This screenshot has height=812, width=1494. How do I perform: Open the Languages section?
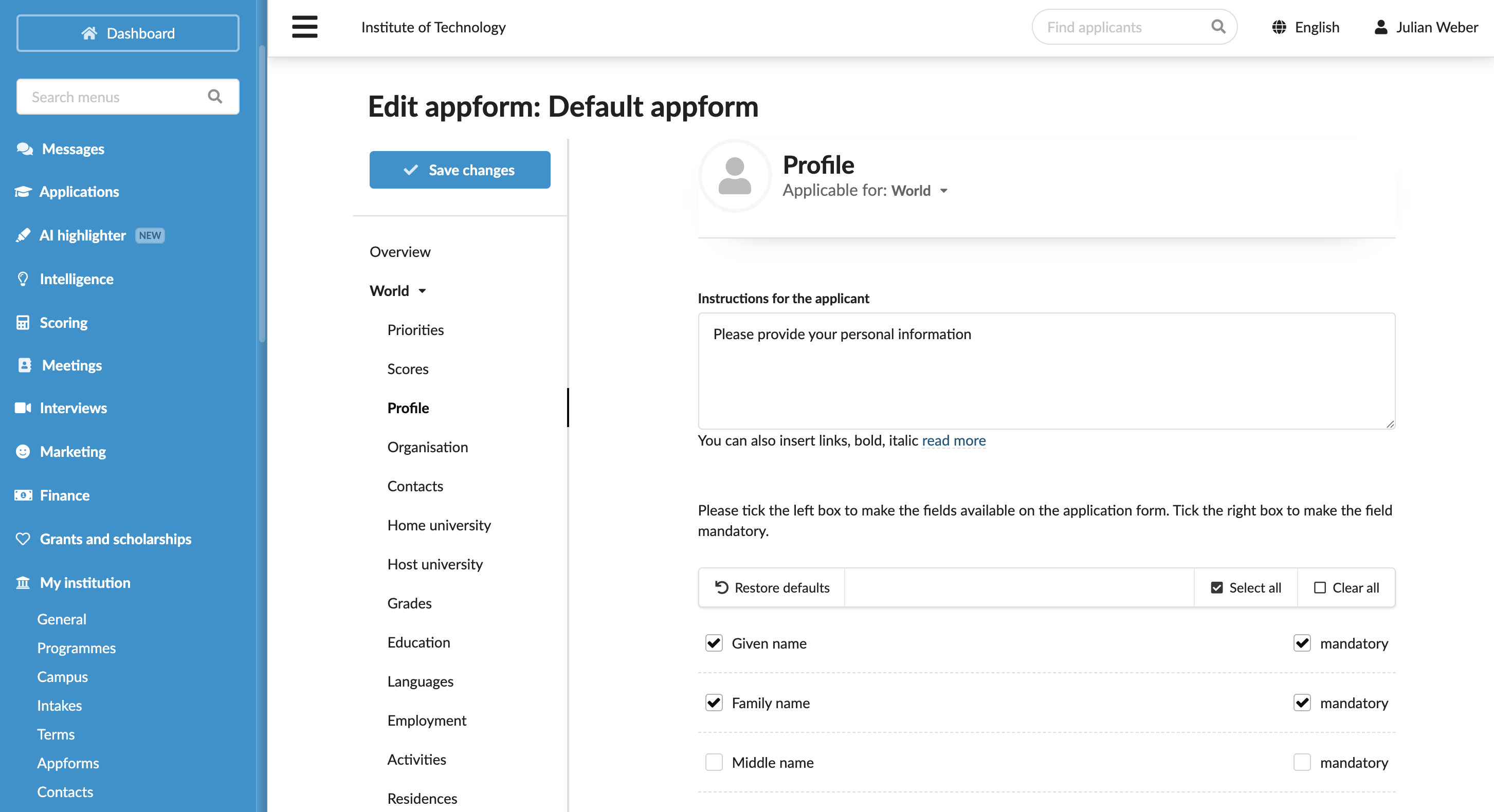click(x=420, y=681)
